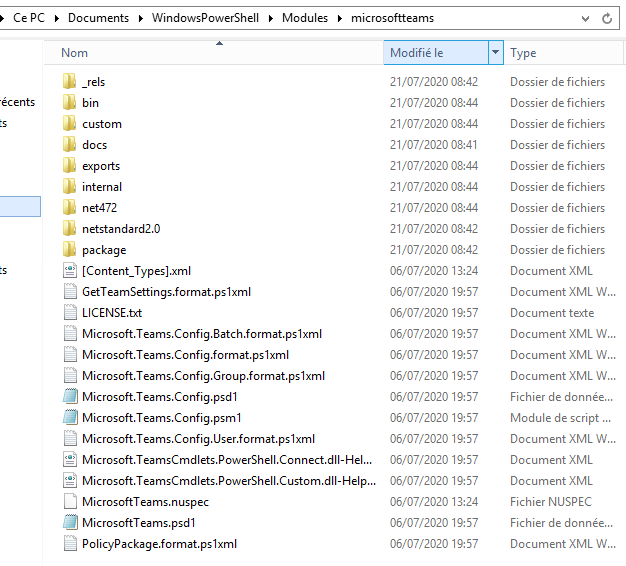Select the file name [Content_Types].xml
Screen dimensions: 626x566
point(137,271)
